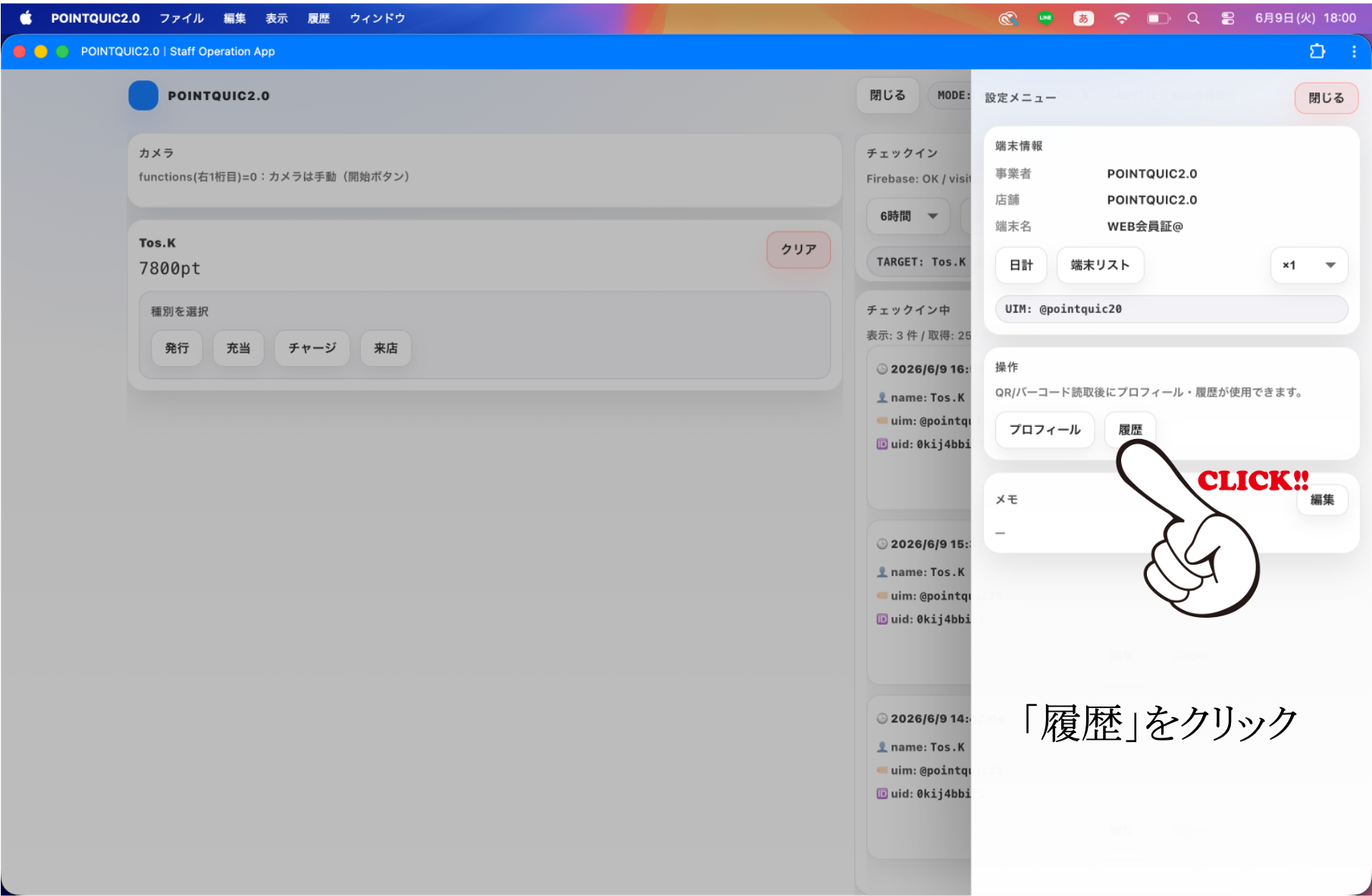Click the uim tag icon in the 14: entry
Screen dimensions: 1372x896
[882, 770]
